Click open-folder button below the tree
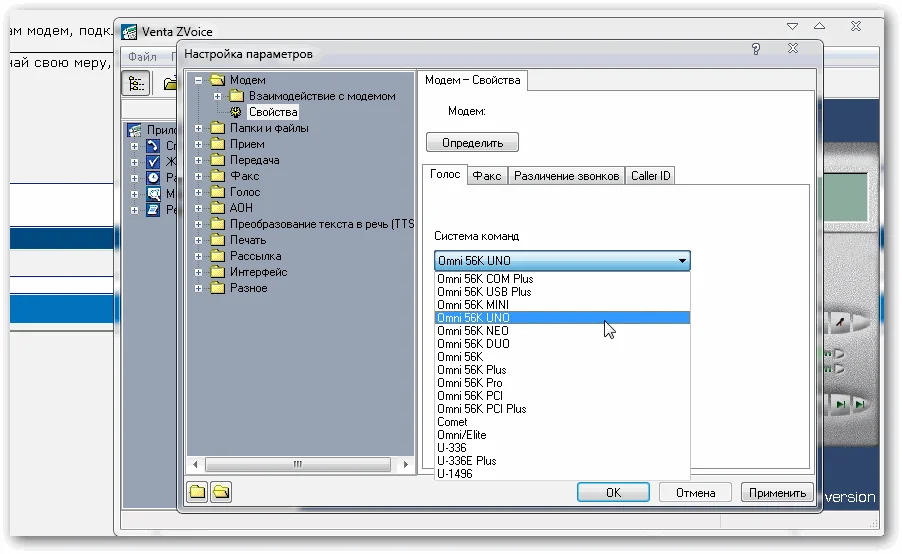 click(221, 492)
